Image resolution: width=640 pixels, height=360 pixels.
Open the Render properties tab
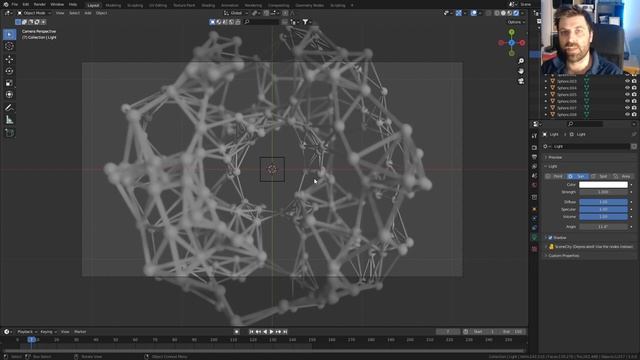click(534, 147)
